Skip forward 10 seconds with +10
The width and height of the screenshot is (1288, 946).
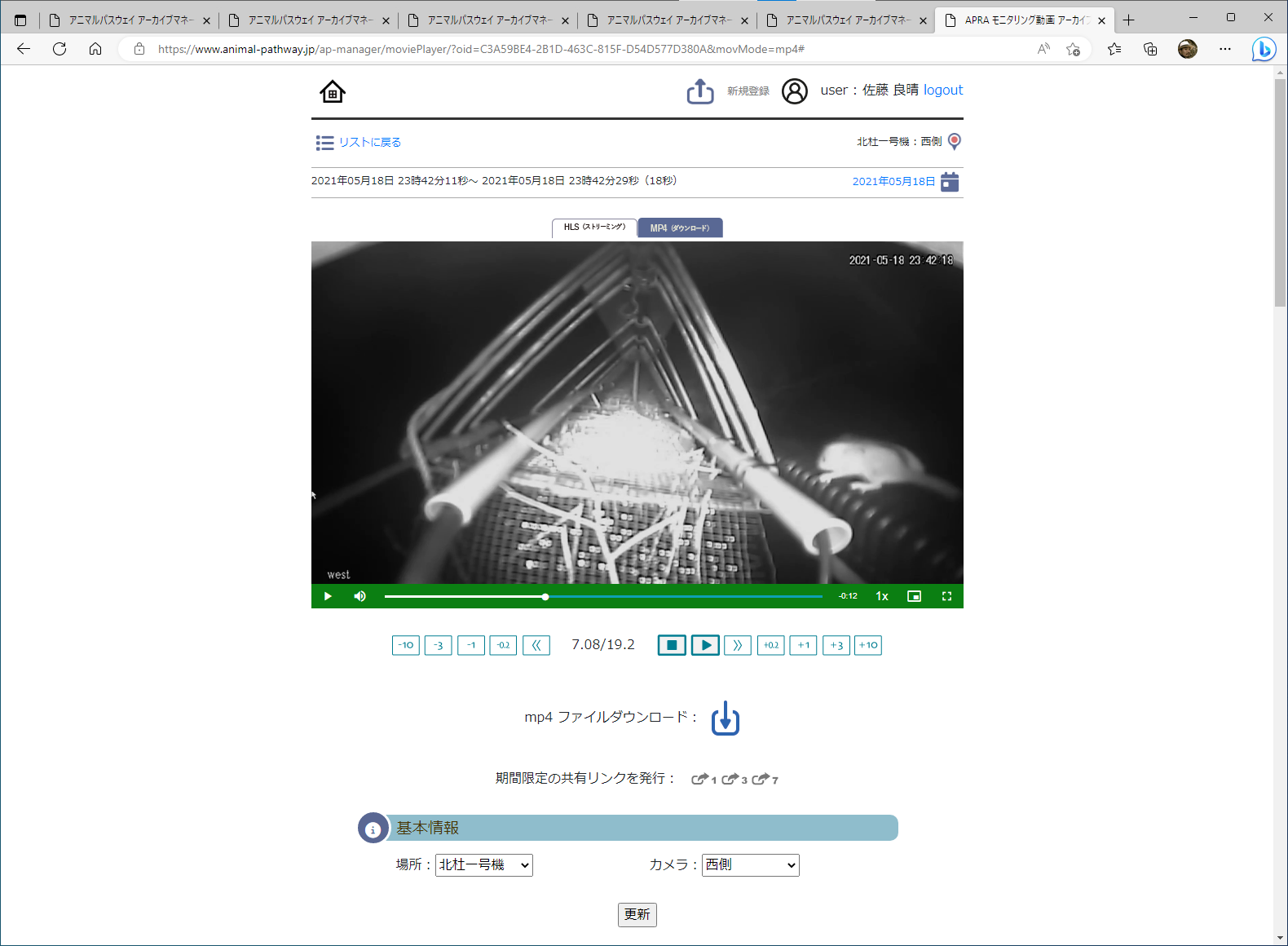(868, 645)
